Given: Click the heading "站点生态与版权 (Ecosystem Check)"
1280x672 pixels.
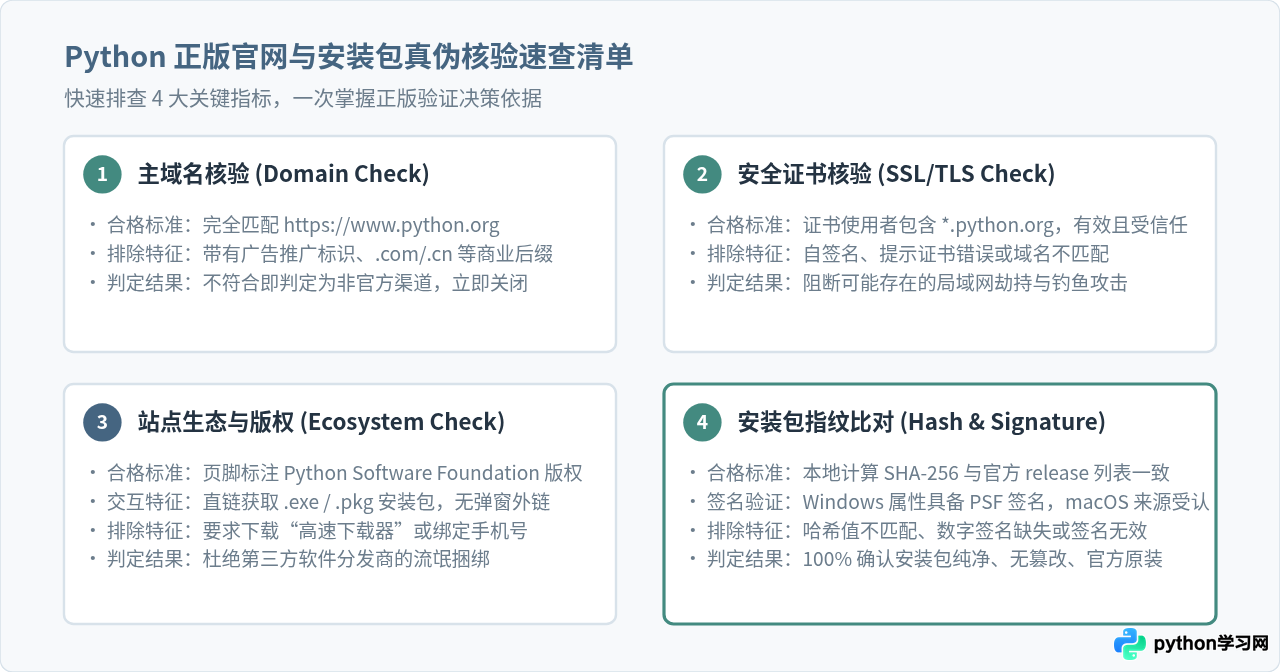Looking at the screenshot, I should [x=321, y=422].
